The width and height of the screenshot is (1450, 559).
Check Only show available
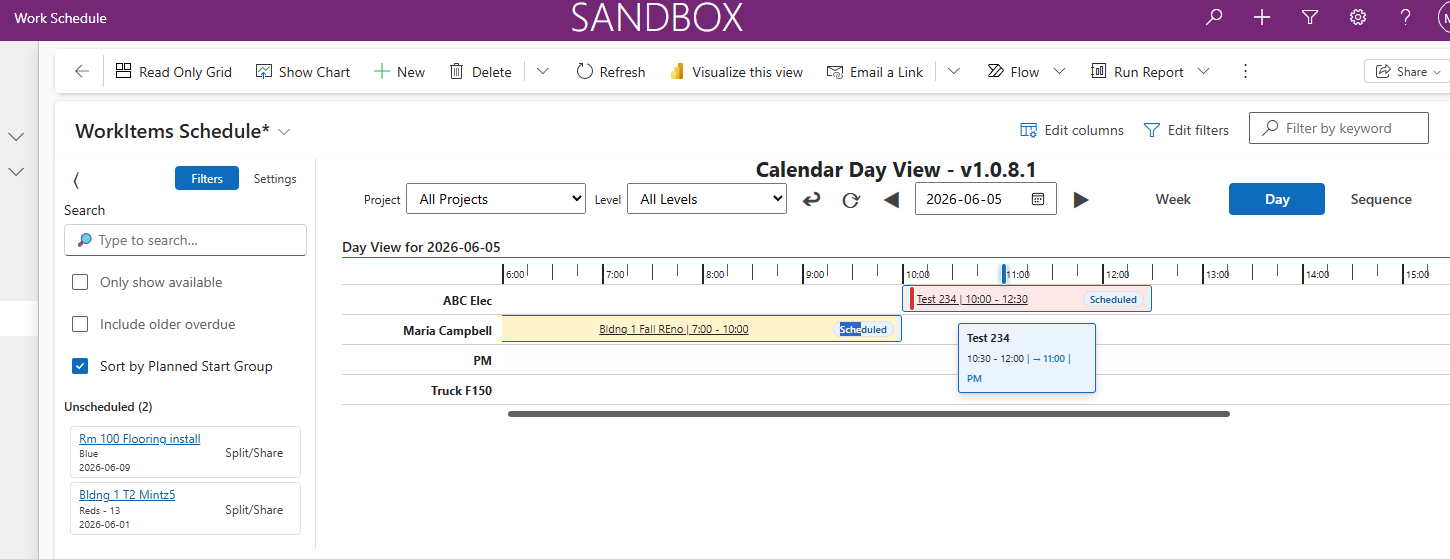(80, 282)
